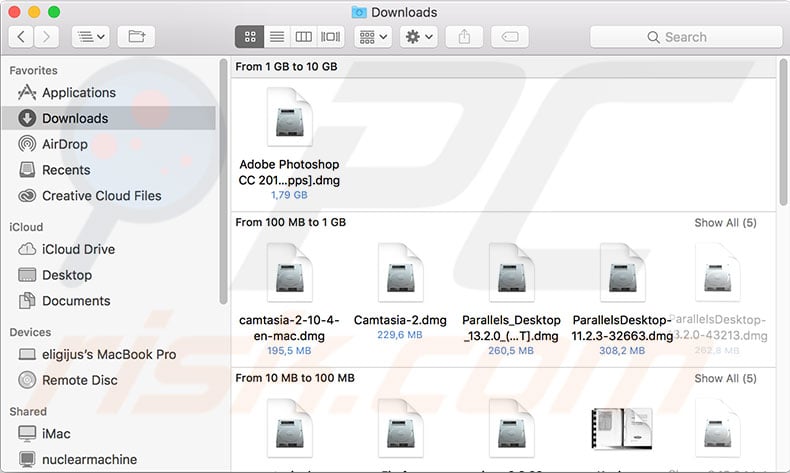The width and height of the screenshot is (790, 473).
Task: Click the Edit Tags toolbar button
Action: (x=510, y=37)
